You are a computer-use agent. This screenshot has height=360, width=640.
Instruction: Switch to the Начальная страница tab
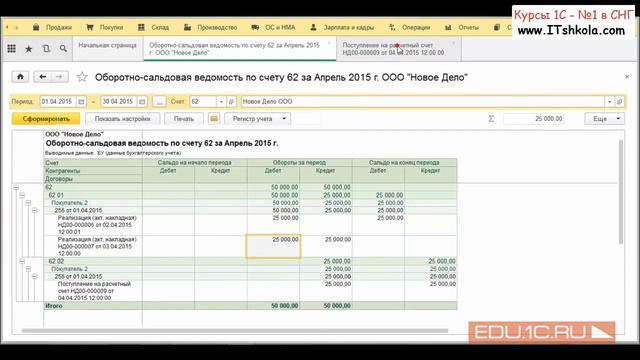click(108, 49)
